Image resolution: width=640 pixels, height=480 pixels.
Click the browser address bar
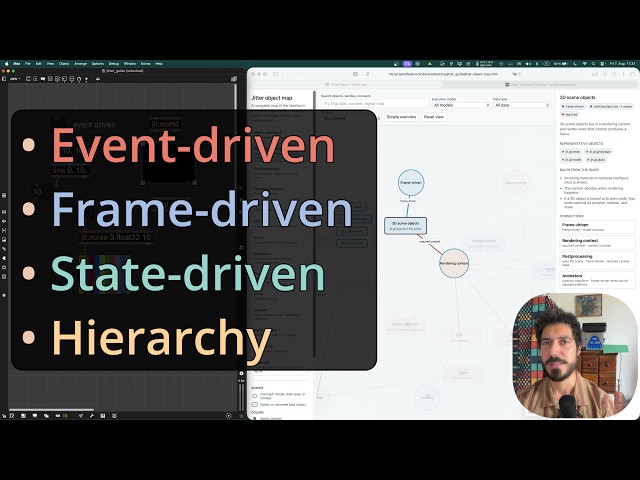[443, 74]
